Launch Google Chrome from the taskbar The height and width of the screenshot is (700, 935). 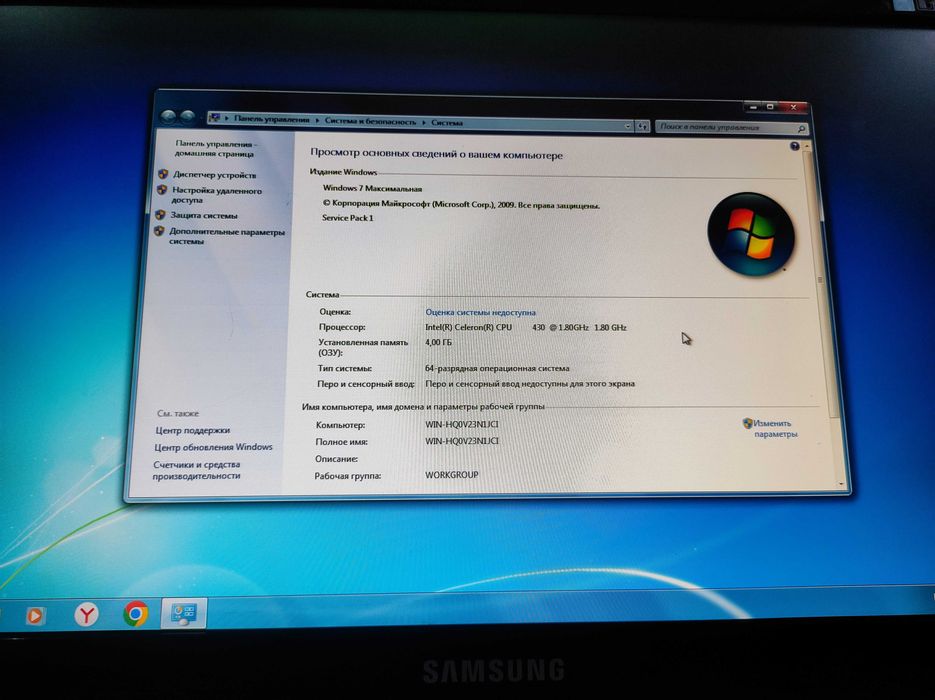135,614
